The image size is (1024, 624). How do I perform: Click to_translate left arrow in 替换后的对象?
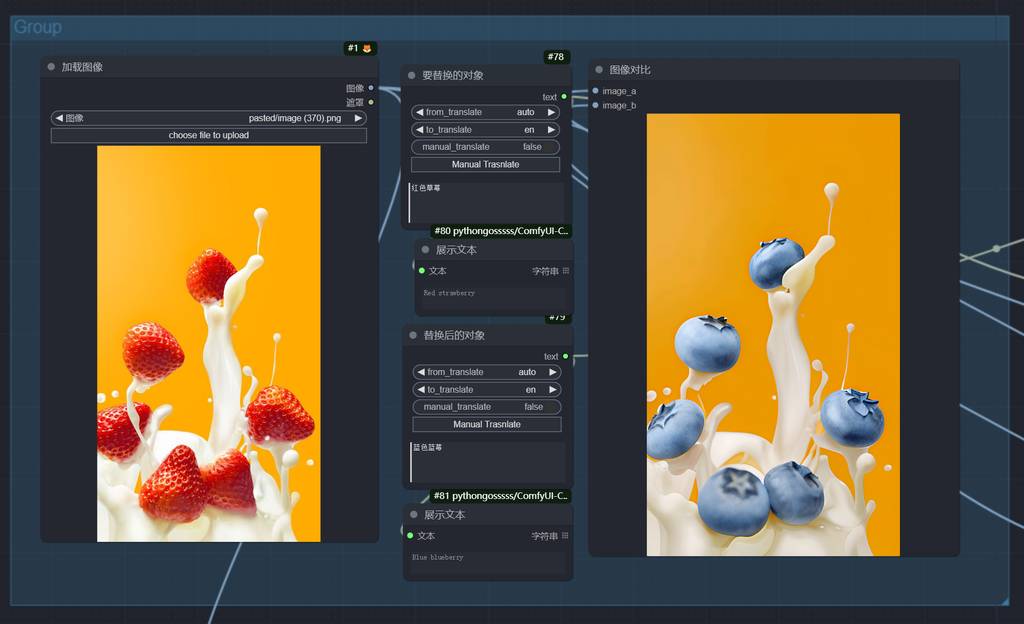[x=421, y=390]
